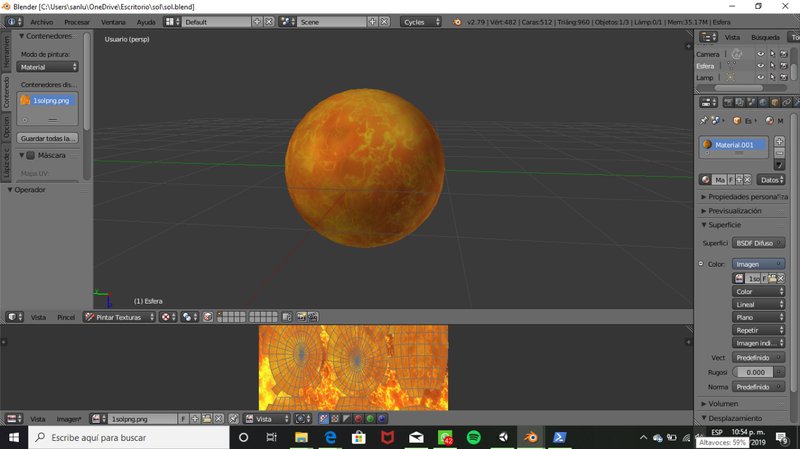Image resolution: width=800 pixels, height=449 pixels.
Task: Click the Blender icon in the Windows taskbar
Action: point(531,438)
